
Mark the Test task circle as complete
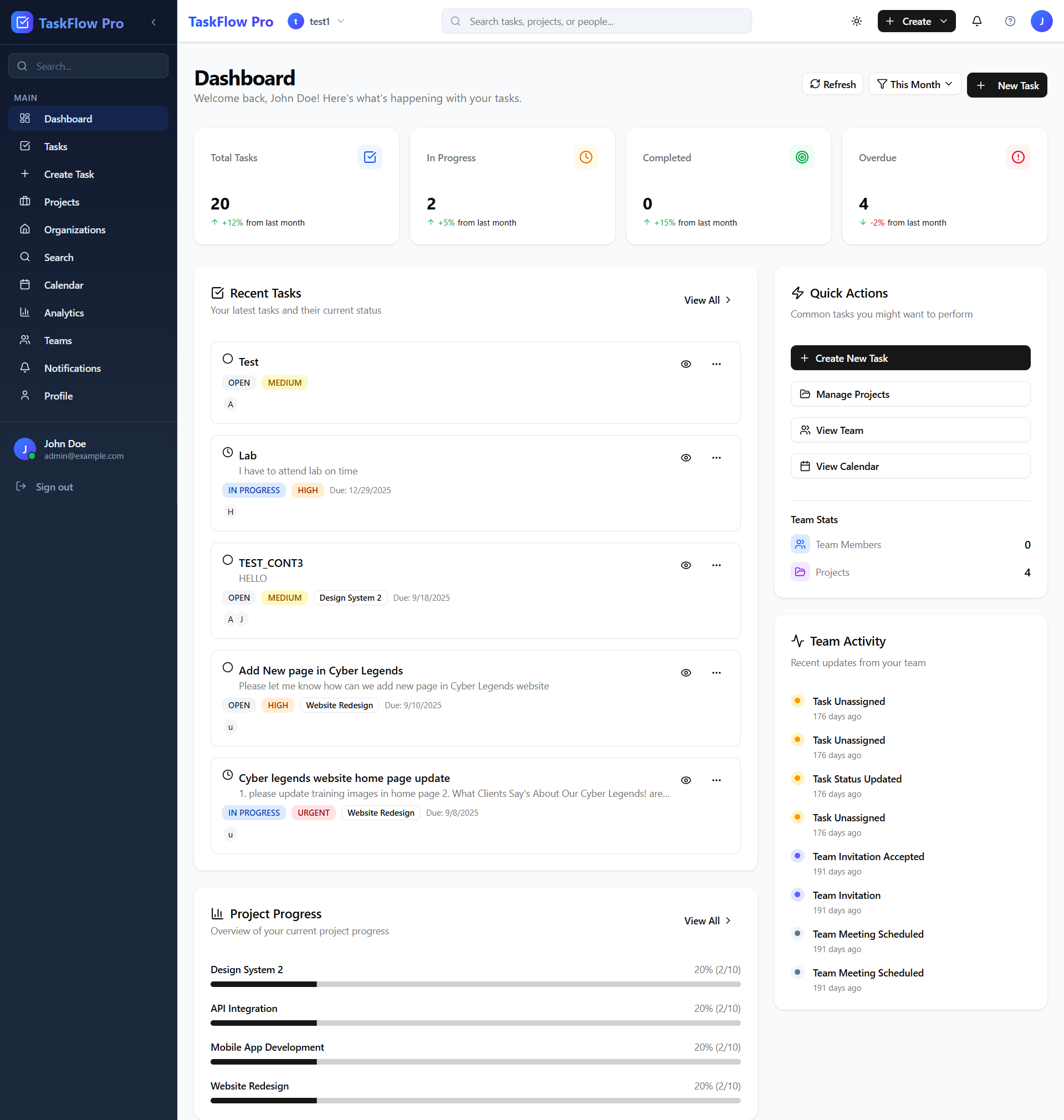(227, 359)
